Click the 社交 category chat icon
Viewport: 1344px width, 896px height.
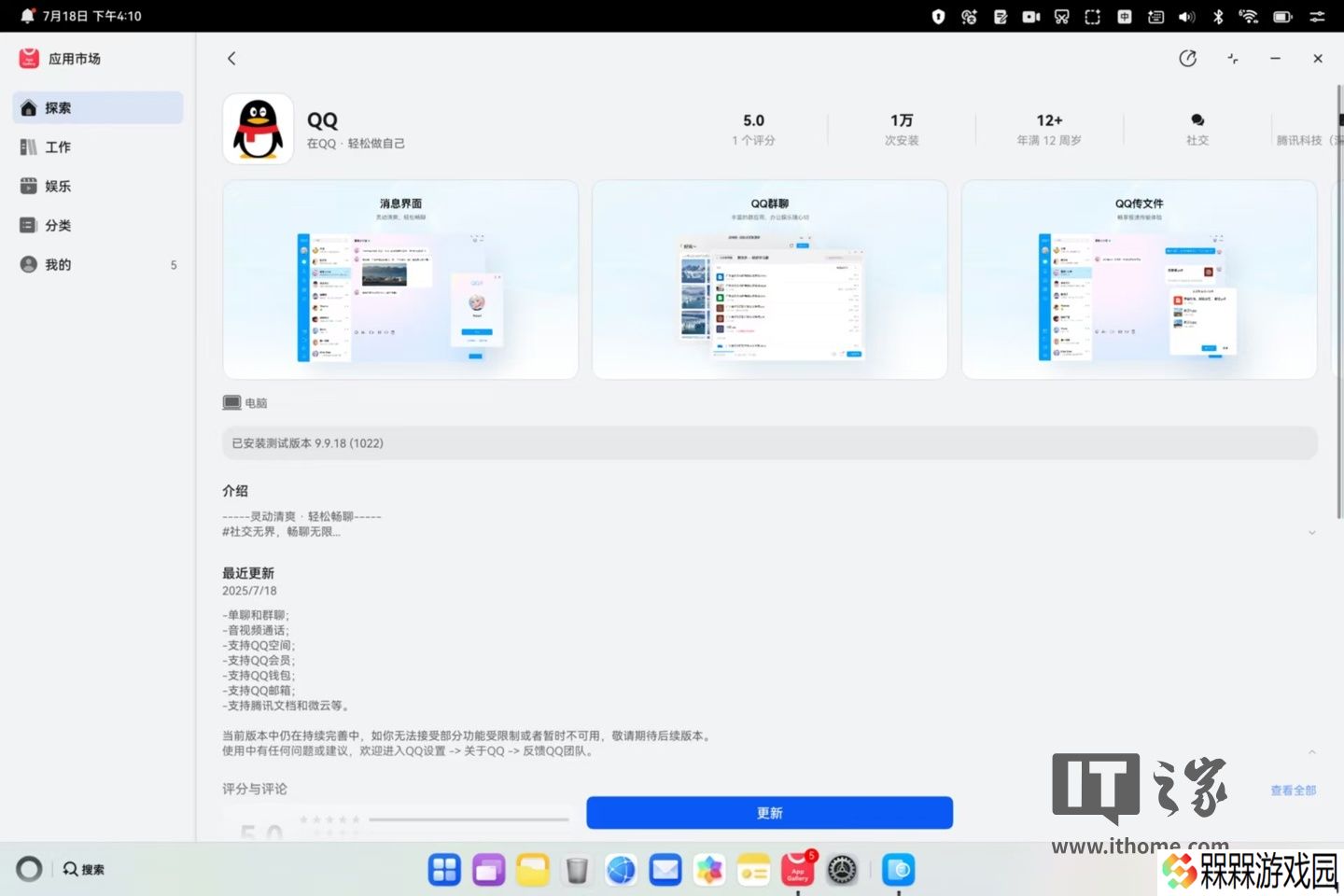(1197, 120)
